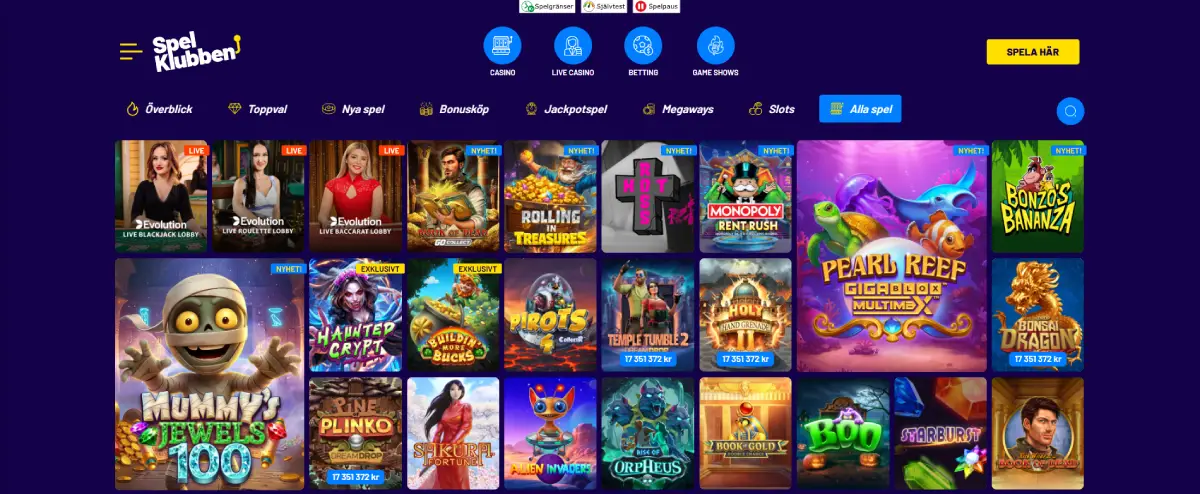Open the Evolution Live Blackjack Lobby tile

[162, 196]
